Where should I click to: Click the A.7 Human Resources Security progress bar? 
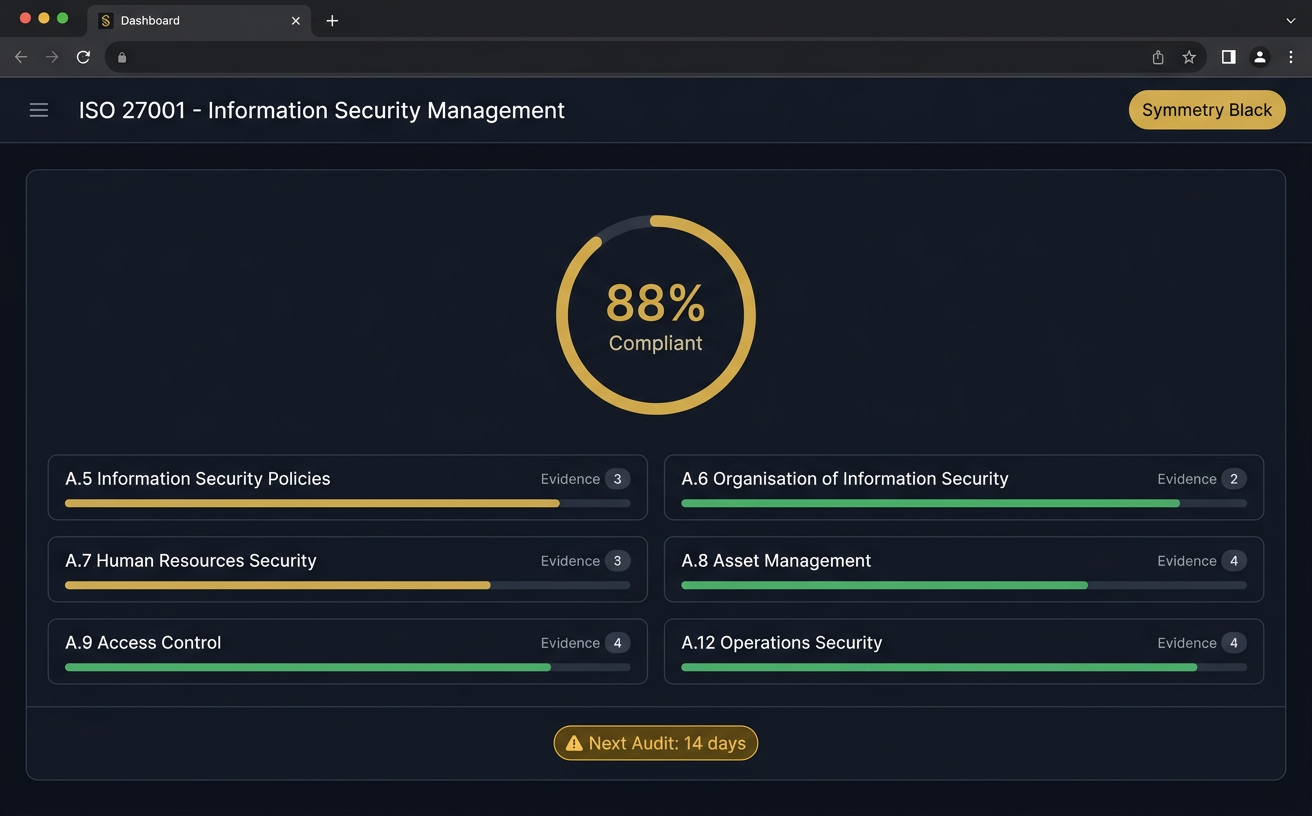point(347,585)
